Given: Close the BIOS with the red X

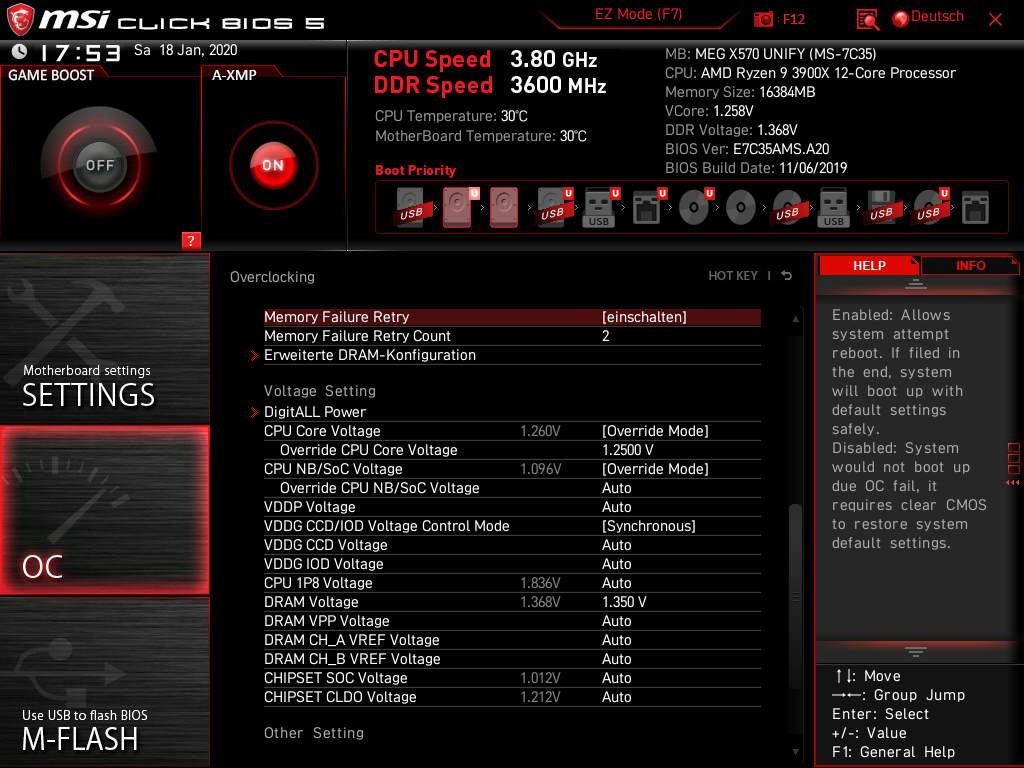Looking at the screenshot, I should (x=995, y=20).
